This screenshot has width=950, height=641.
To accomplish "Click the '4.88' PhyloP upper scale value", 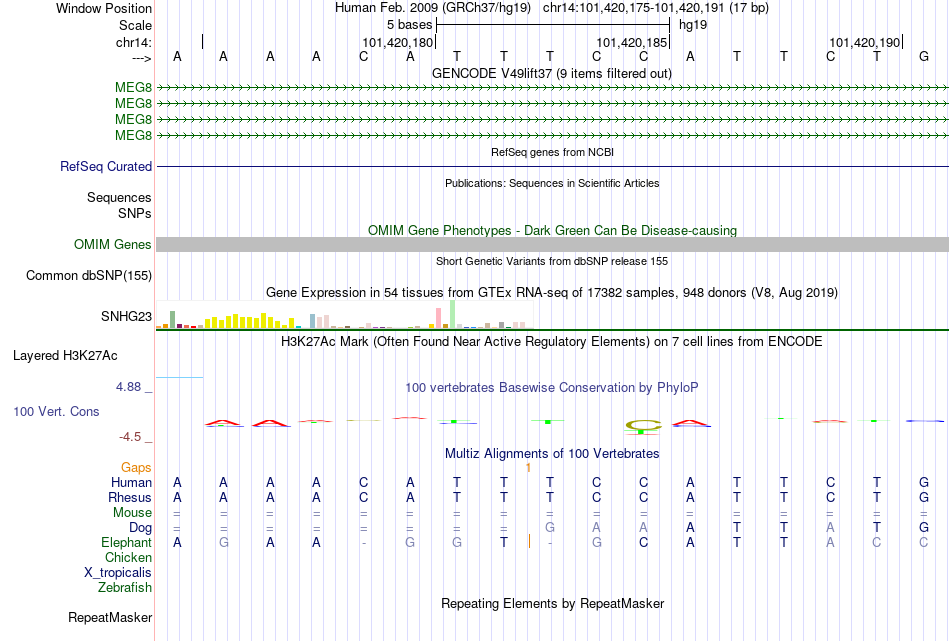I will (128, 387).
